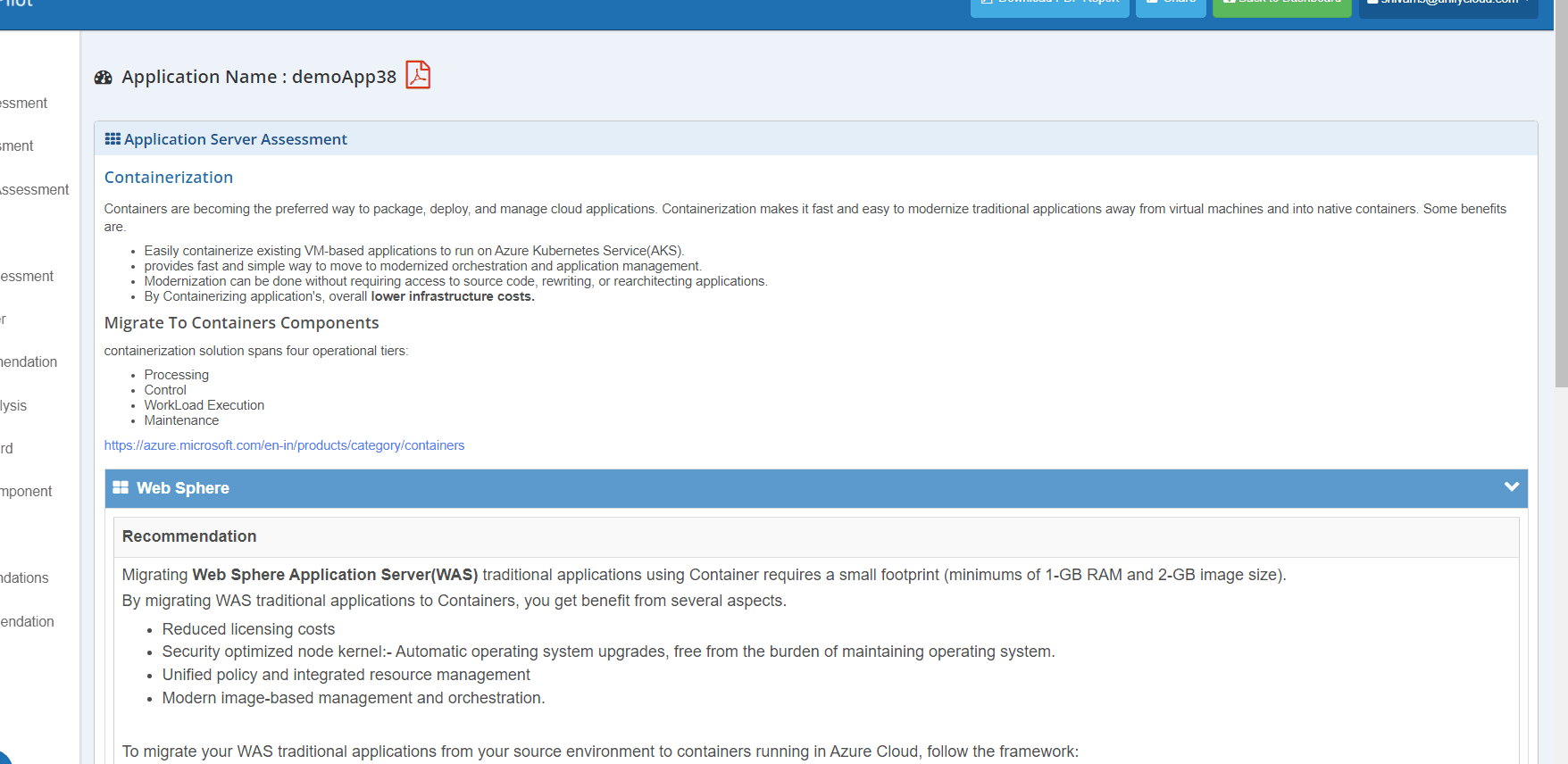Click the Containerization heading

click(169, 178)
